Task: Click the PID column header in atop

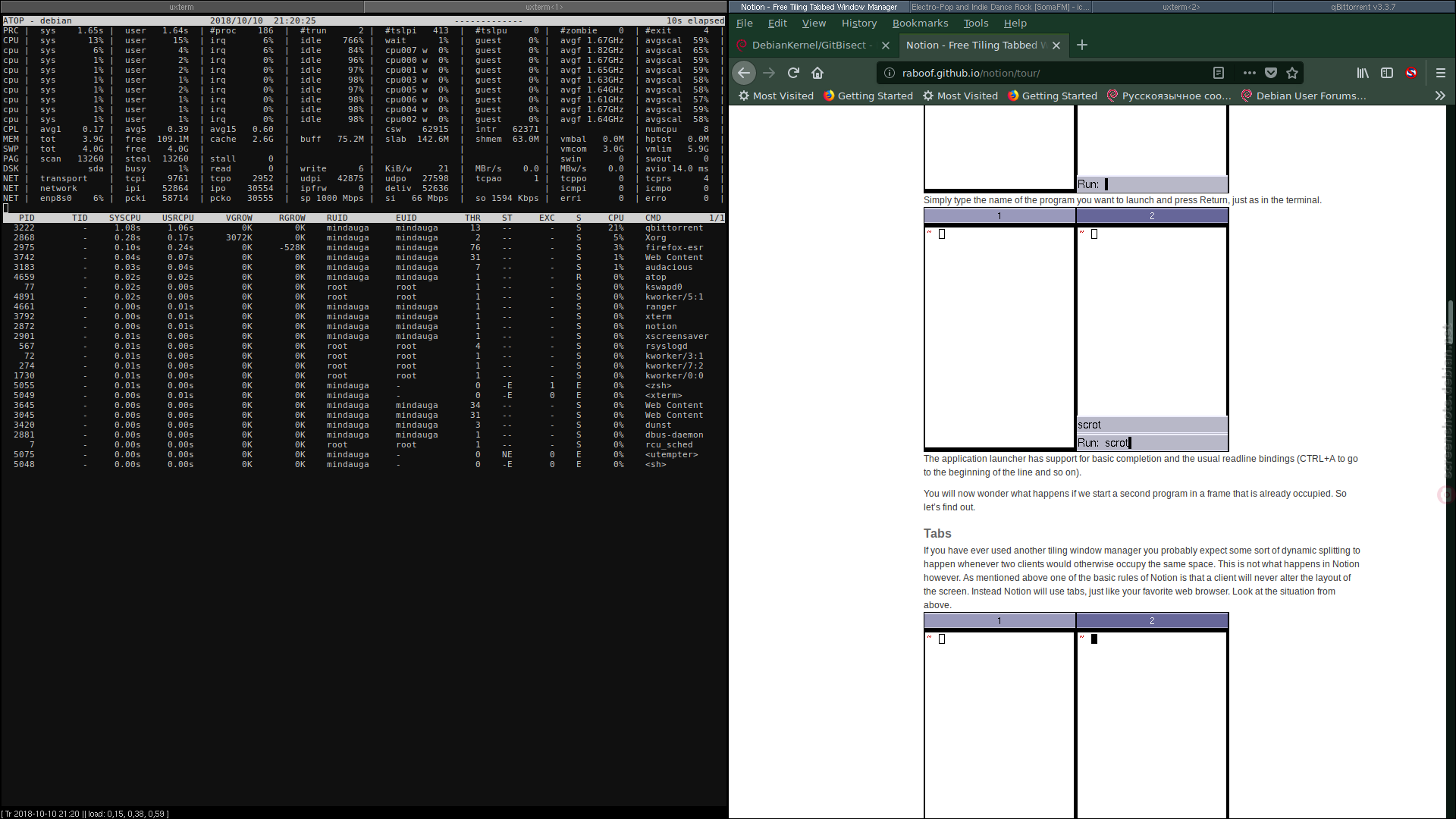Action: (x=27, y=218)
